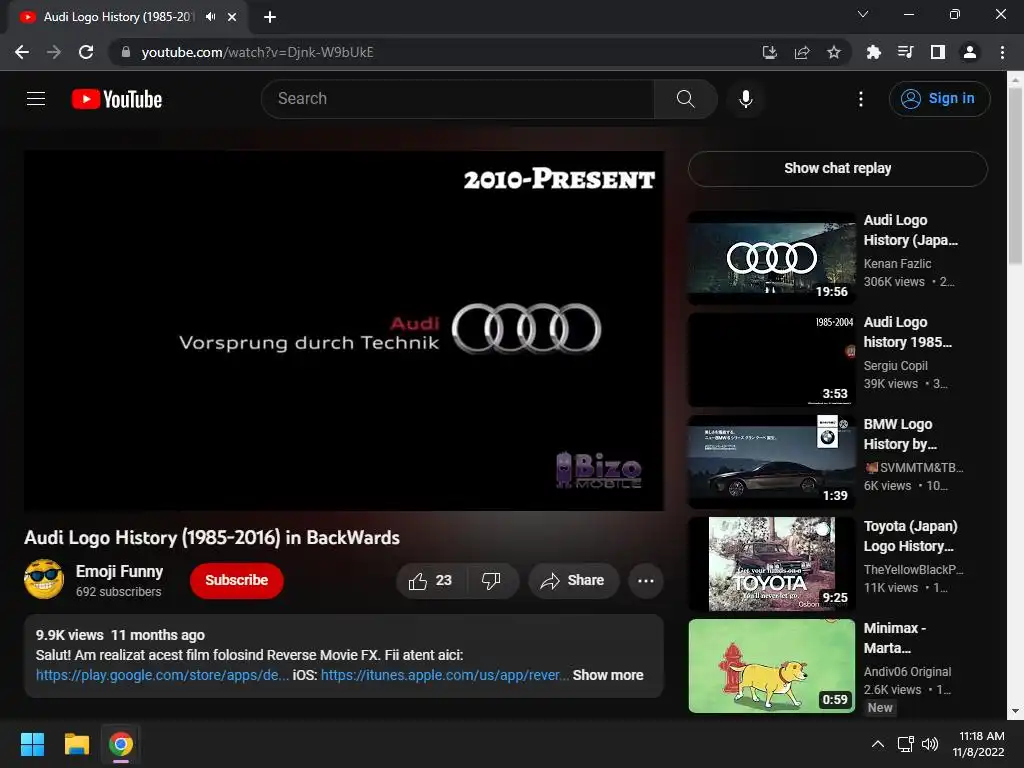Open Chrome extensions puzzle icon
The height and width of the screenshot is (768, 1024).
[x=873, y=52]
